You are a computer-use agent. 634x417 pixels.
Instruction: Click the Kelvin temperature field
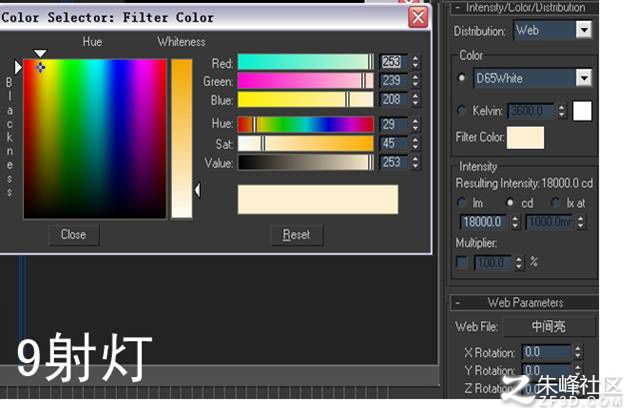pyautogui.click(x=531, y=111)
